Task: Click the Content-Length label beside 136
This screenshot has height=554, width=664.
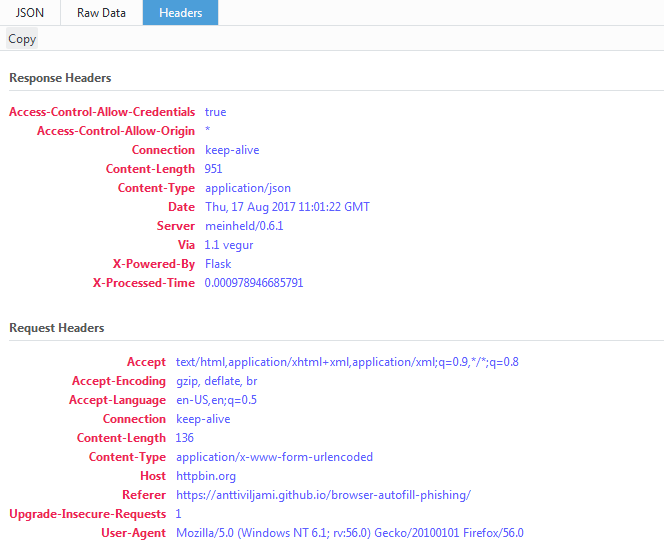Action: [x=122, y=438]
